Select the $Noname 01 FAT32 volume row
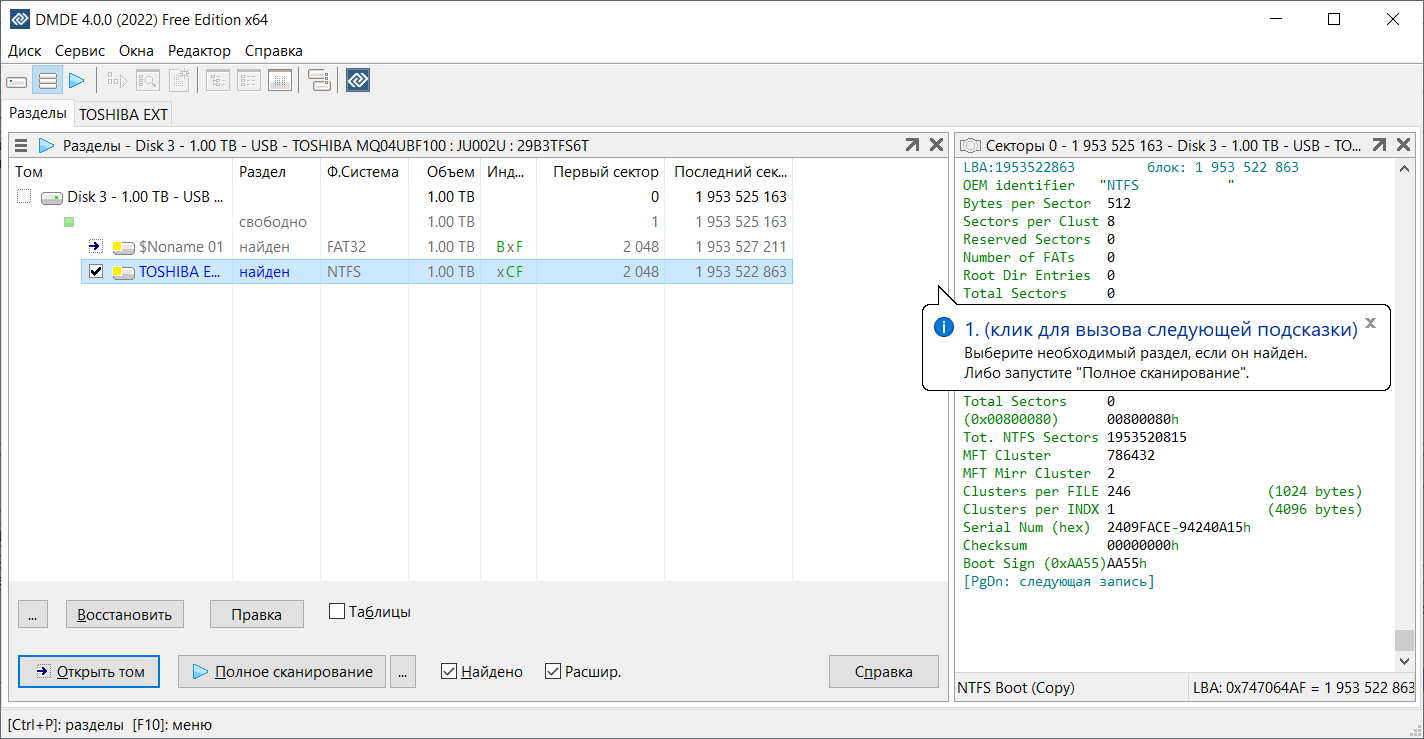Viewport: 1424px width, 739px height. coord(180,247)
